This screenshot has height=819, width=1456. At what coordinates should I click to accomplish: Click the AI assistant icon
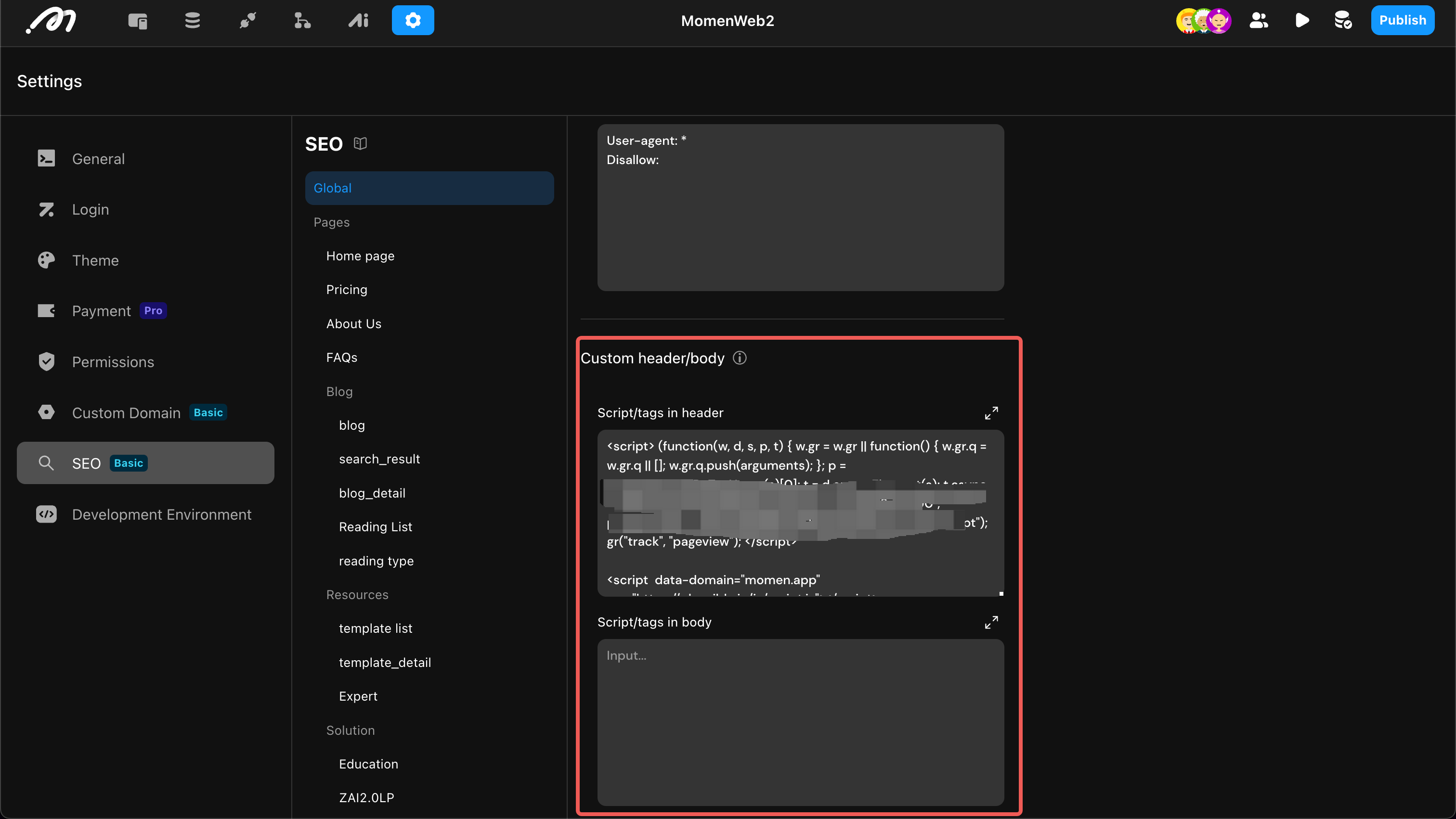(358, 21)
